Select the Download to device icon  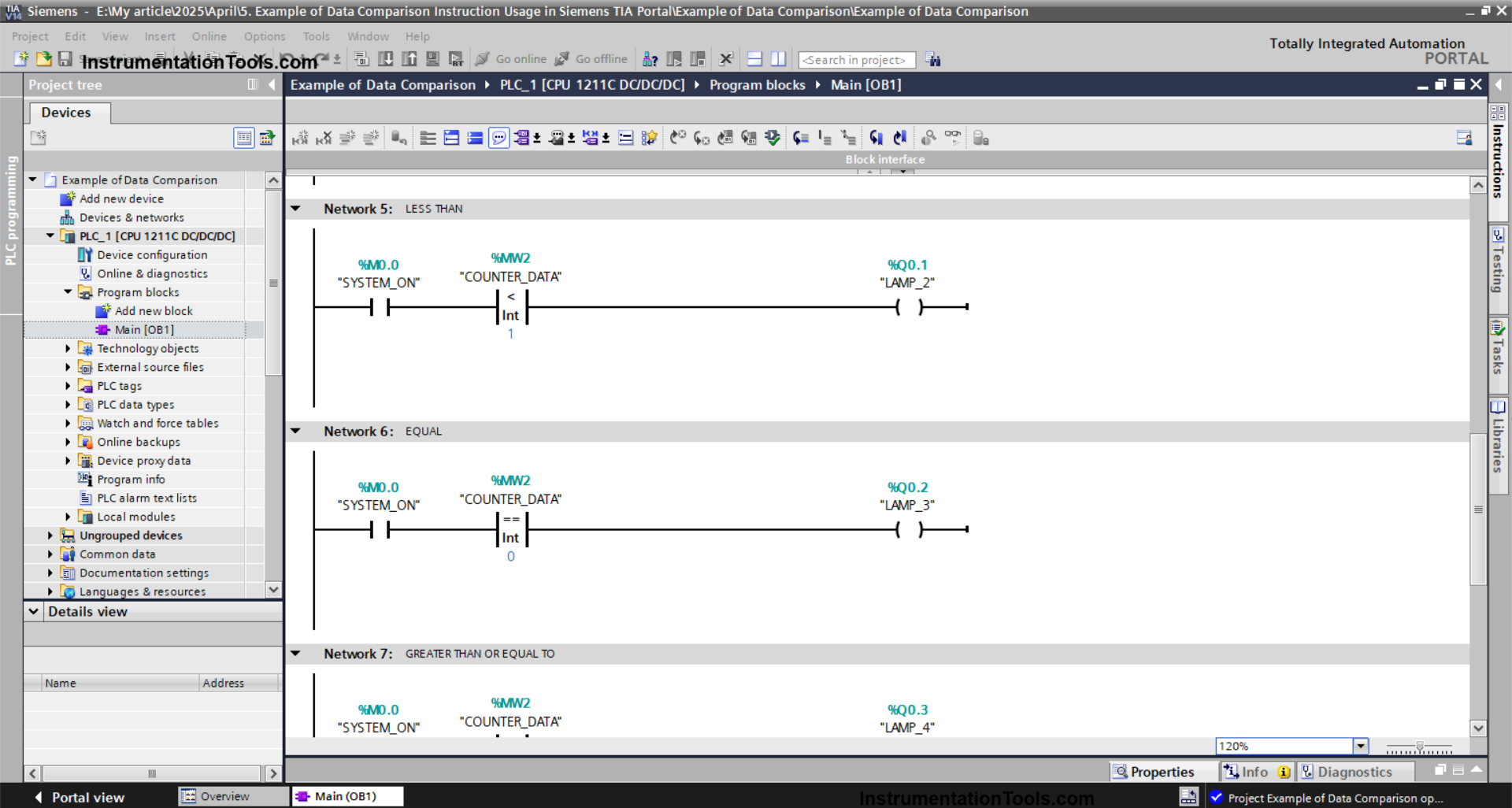pos(386,59)
